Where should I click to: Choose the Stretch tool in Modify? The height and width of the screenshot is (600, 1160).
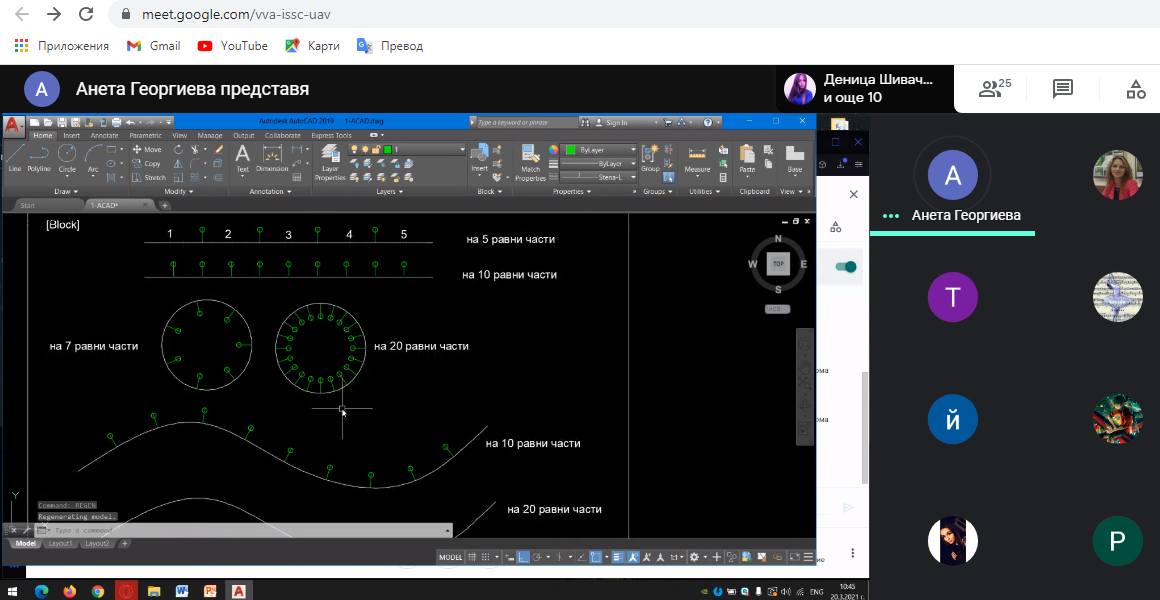coord(149,178)
